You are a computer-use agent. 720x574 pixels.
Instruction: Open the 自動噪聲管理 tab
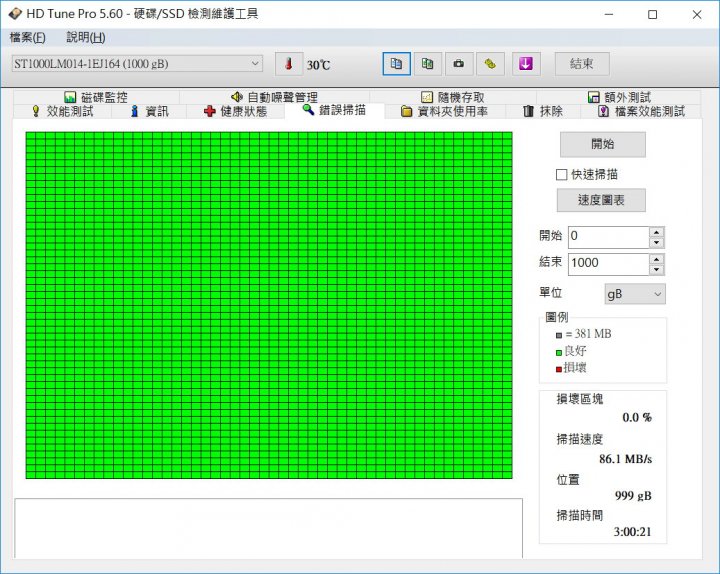274,97
